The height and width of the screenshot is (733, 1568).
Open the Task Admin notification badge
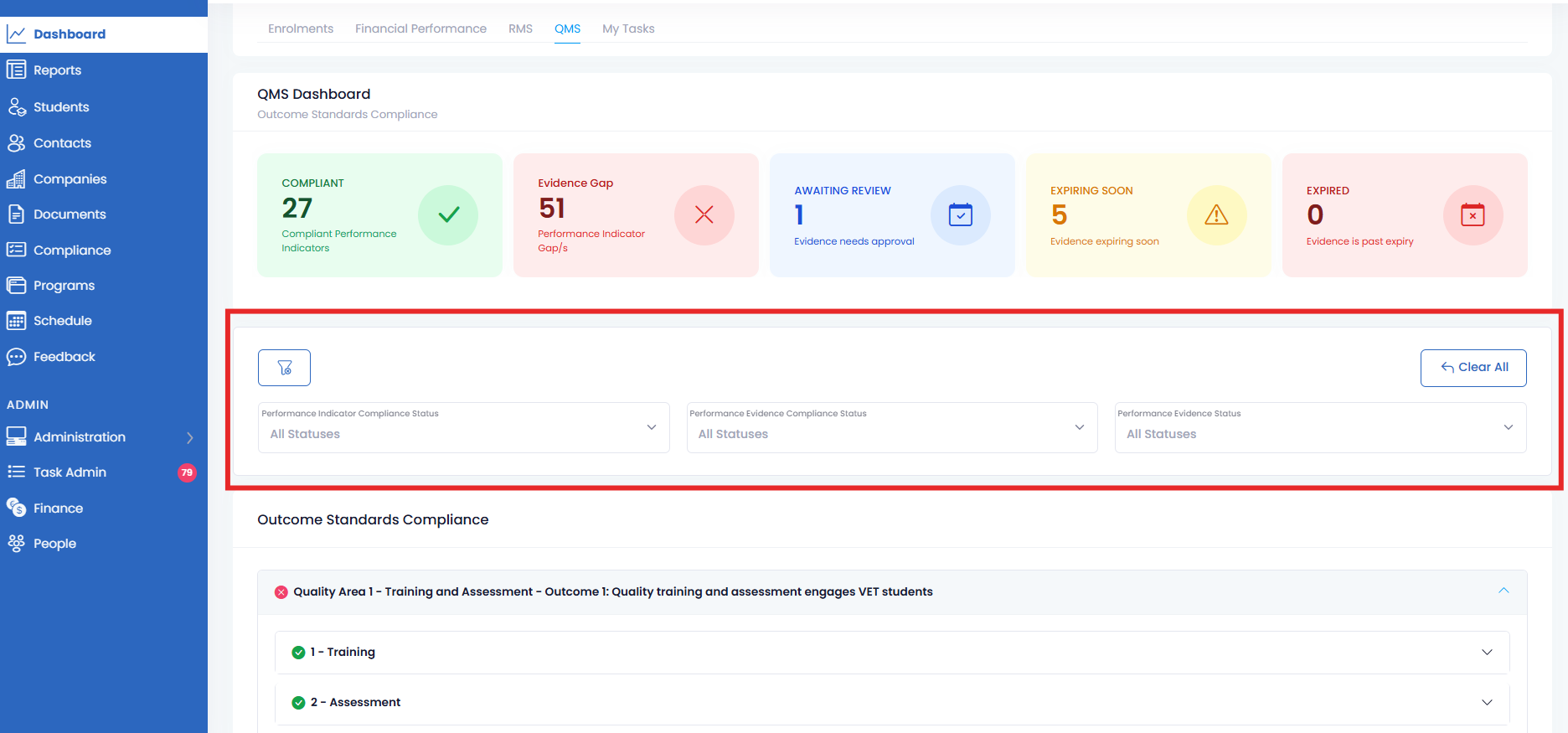point(187,472)
